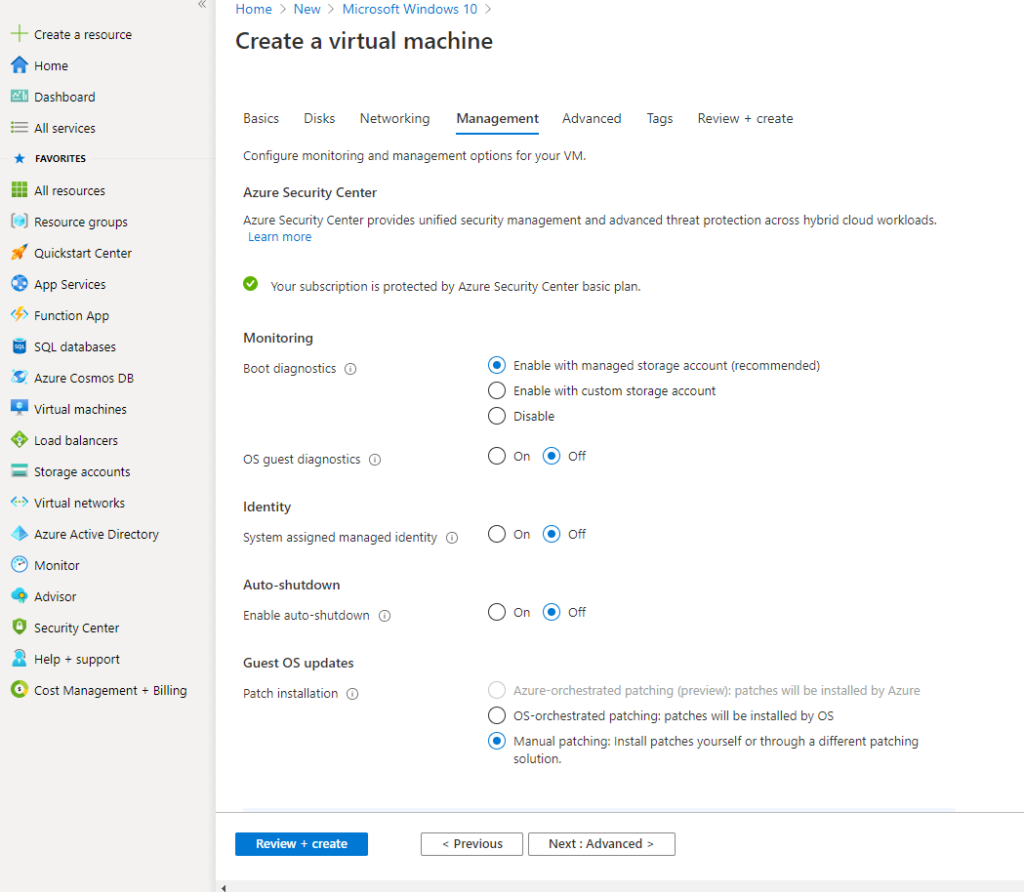
Task: Click the Security Center shield icon
Action: (x=20, y=627)
